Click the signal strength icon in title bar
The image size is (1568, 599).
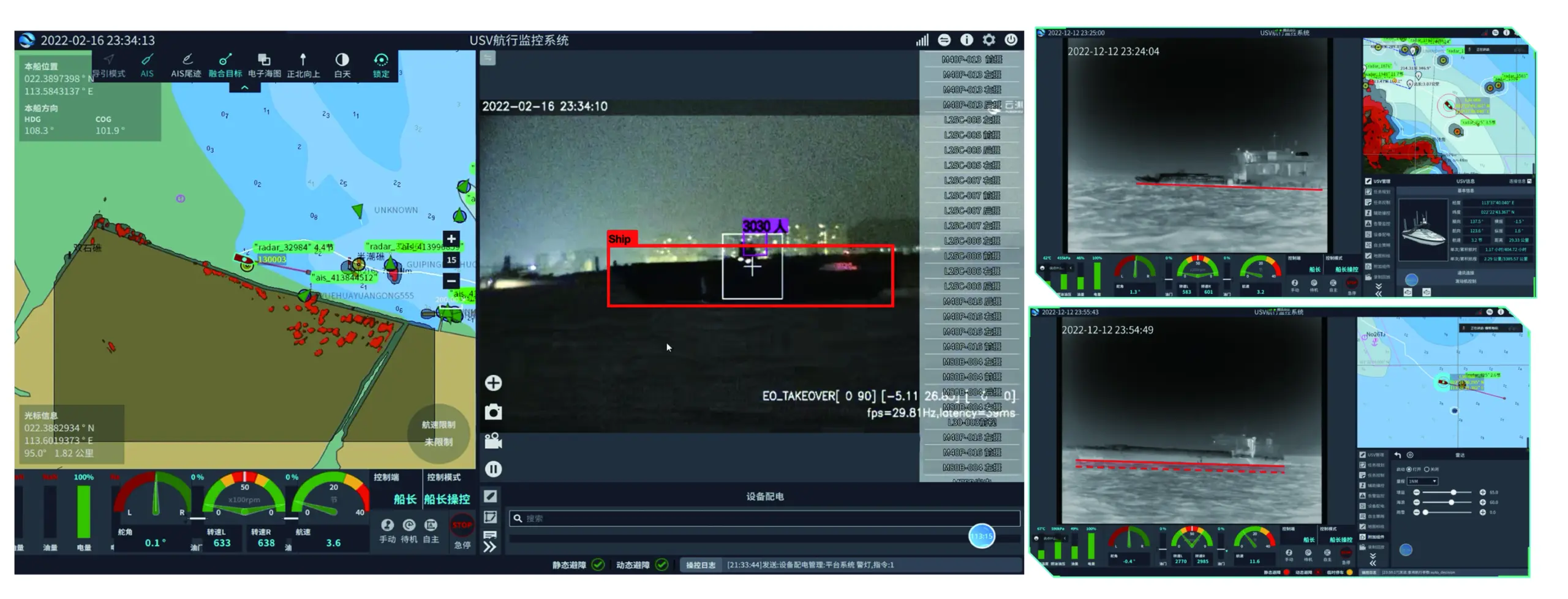[922, 40]
